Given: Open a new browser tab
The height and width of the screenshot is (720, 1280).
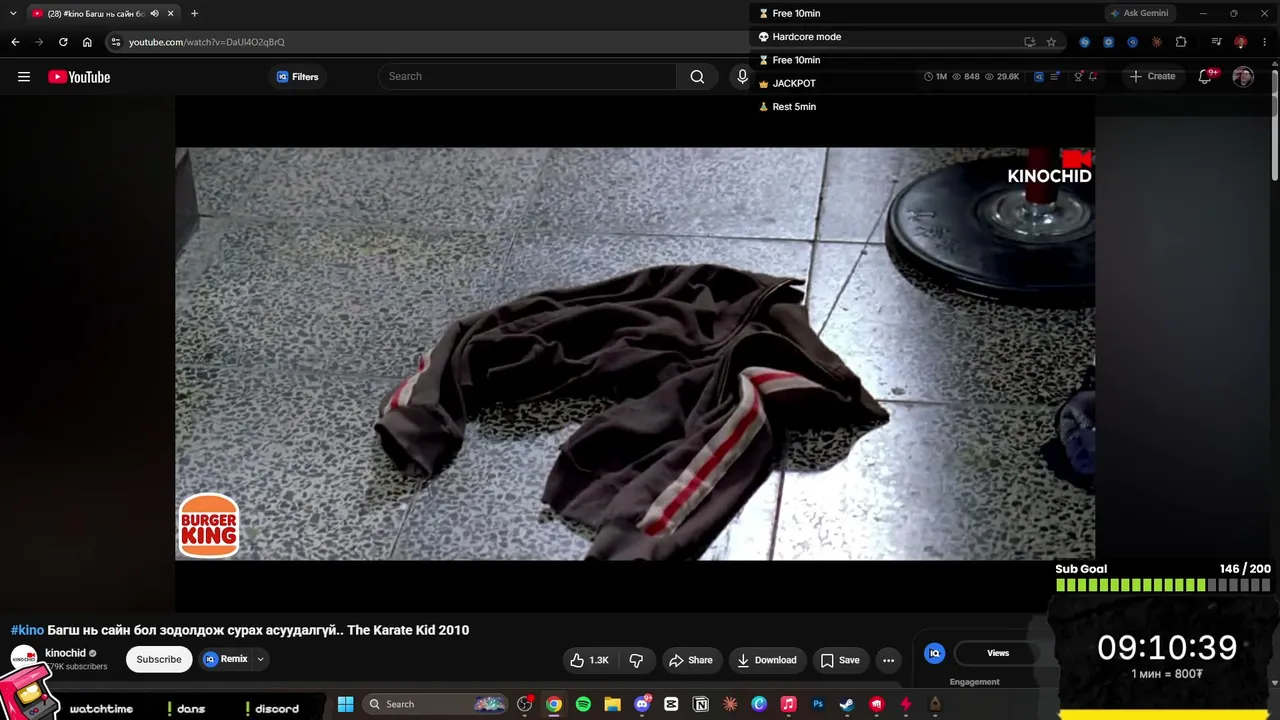Looking at the screenshot, I should click(194, 13).
